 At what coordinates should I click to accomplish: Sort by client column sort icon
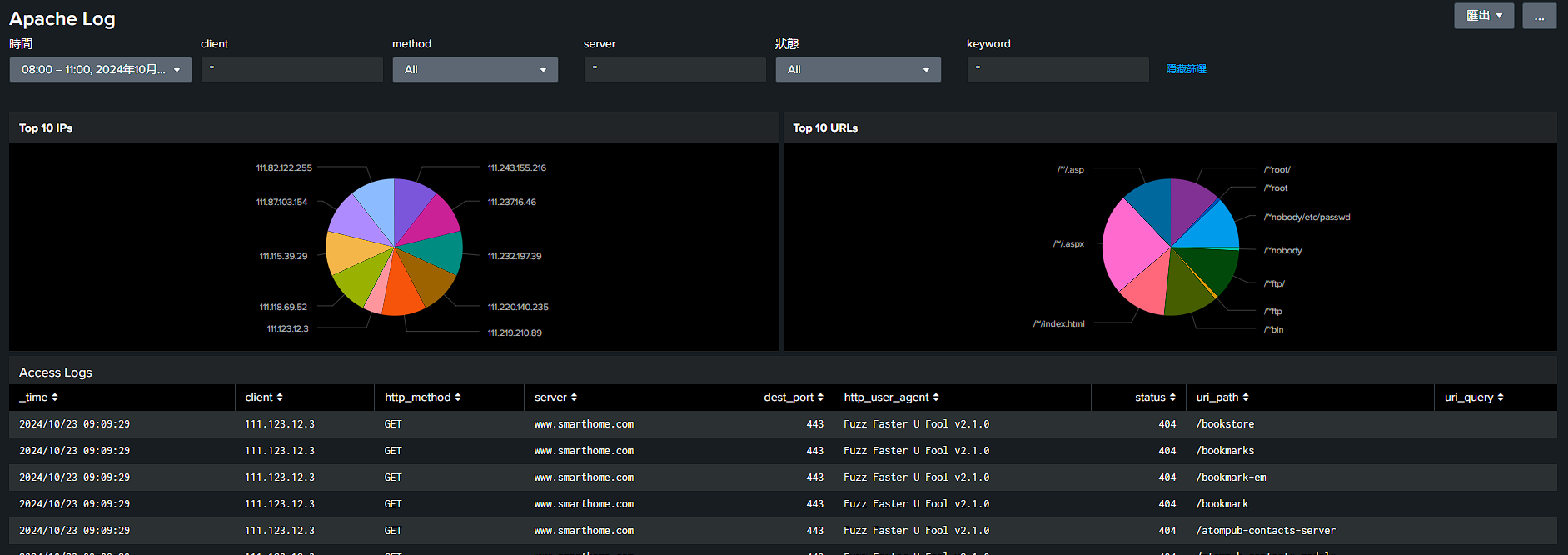click(280, 397)
